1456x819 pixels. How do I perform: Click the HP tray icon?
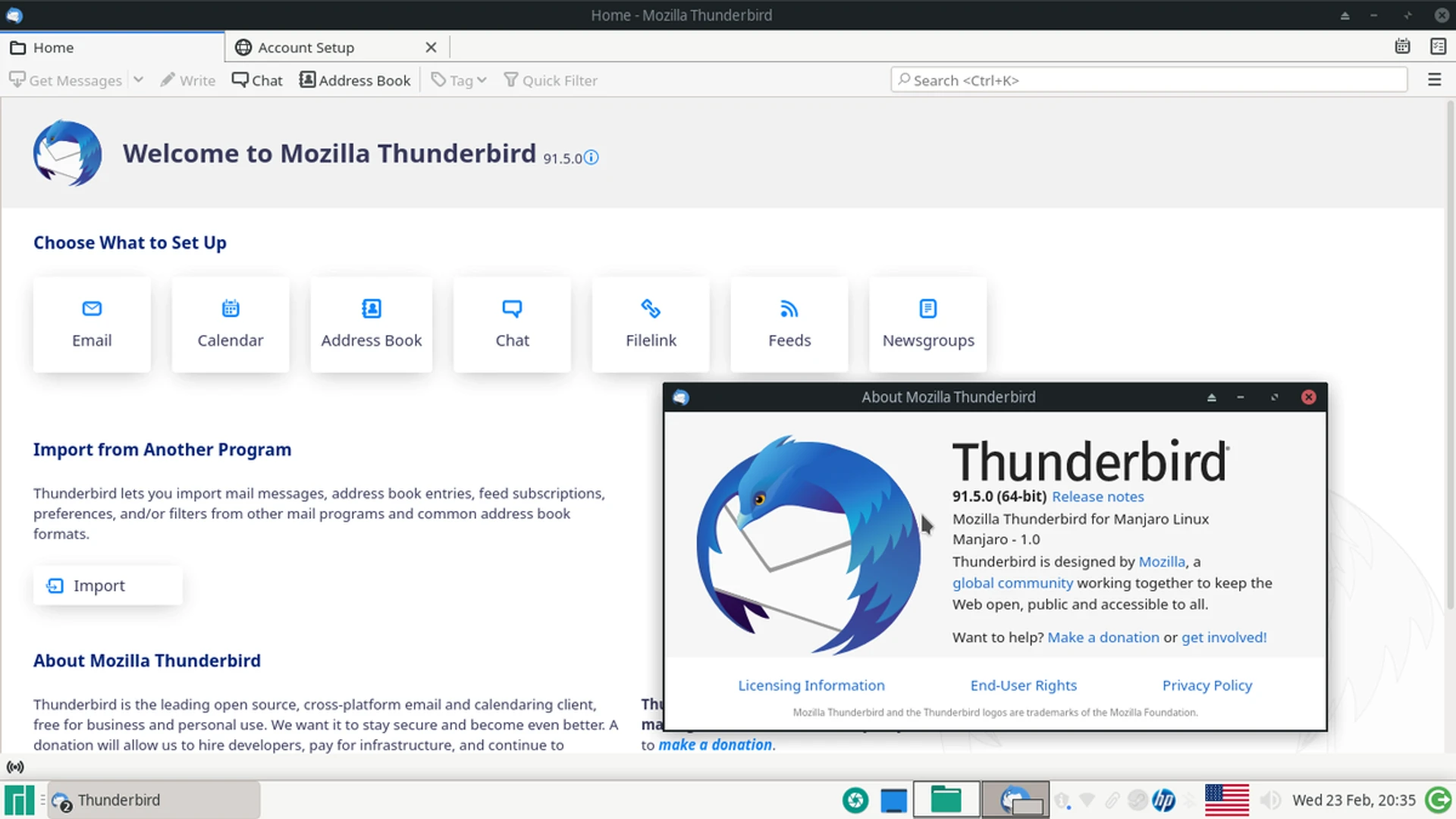tap(1164, 800)
